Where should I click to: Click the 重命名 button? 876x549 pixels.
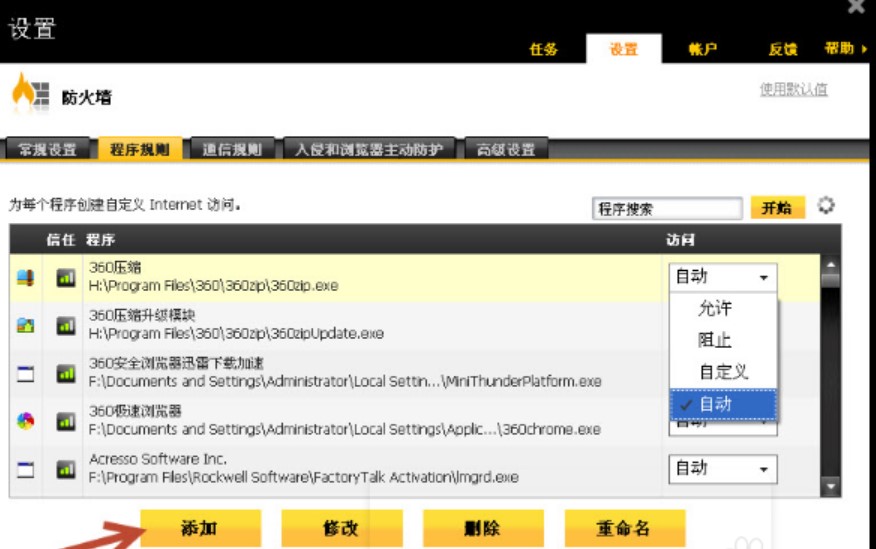click(625, 528)
